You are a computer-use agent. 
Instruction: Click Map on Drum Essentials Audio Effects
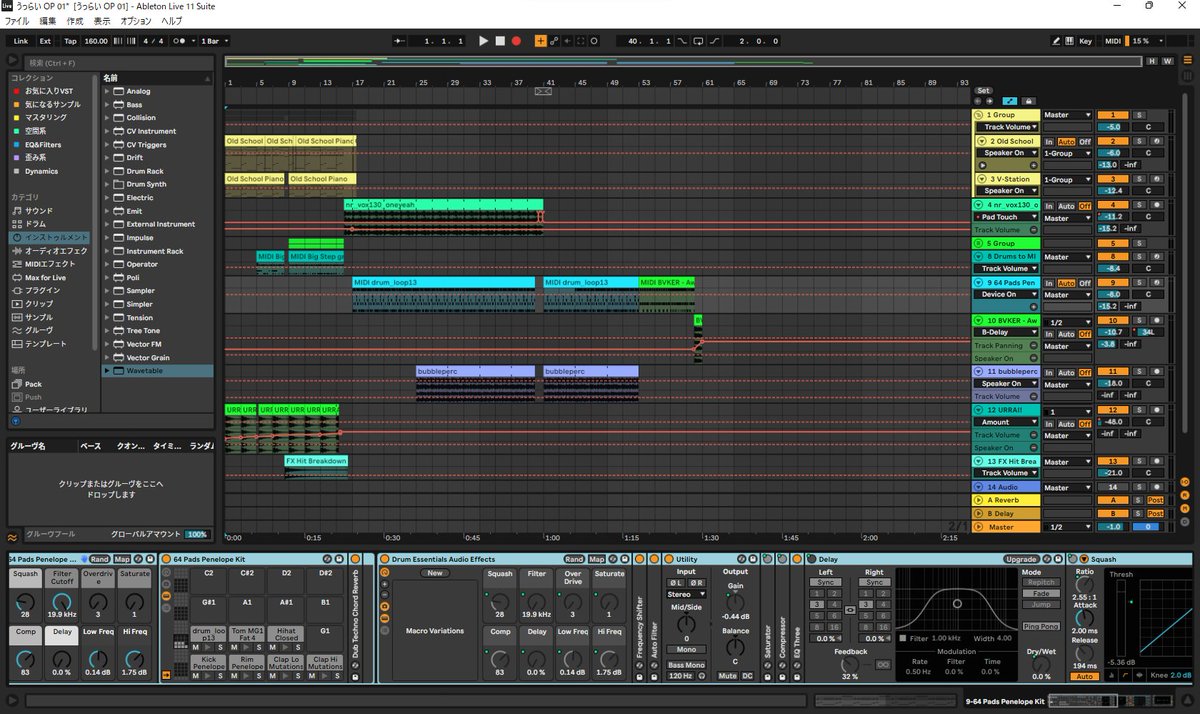597,559
